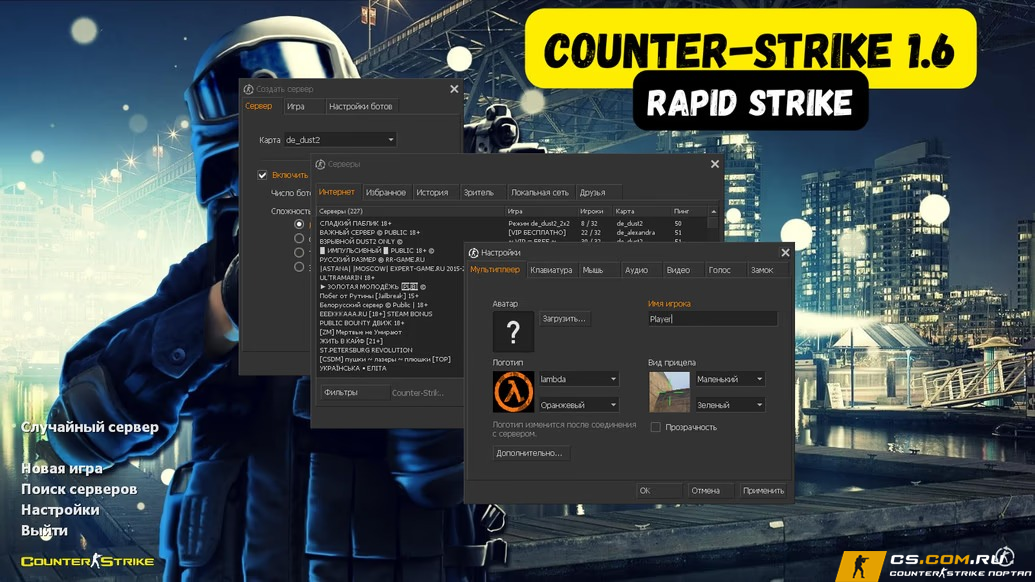Click the selected Сложность radio button
The image size is (1035, 582).
[x=299, y=224]
